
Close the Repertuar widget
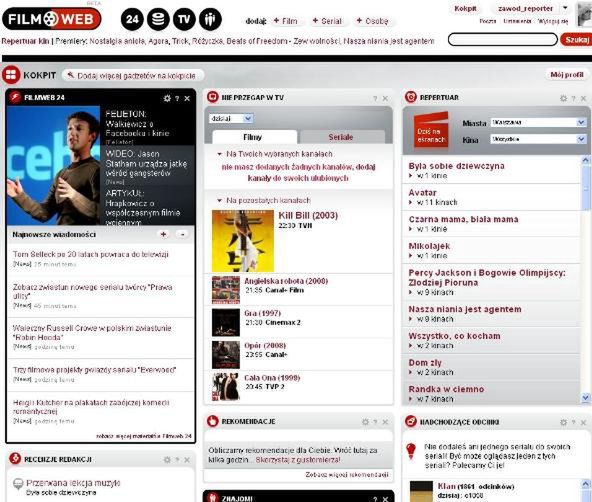583,99
